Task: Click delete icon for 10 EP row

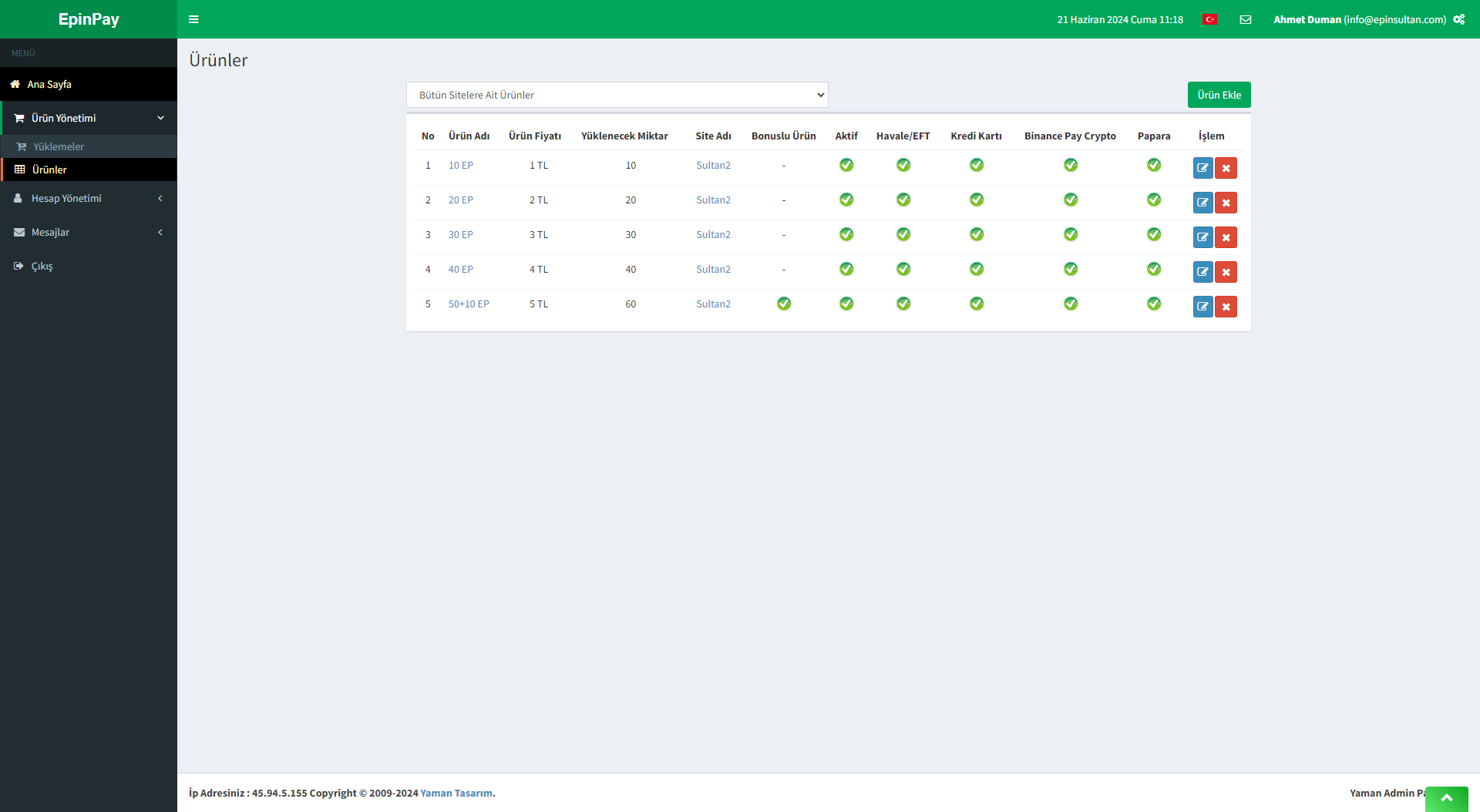Action: pos(1226,168)
